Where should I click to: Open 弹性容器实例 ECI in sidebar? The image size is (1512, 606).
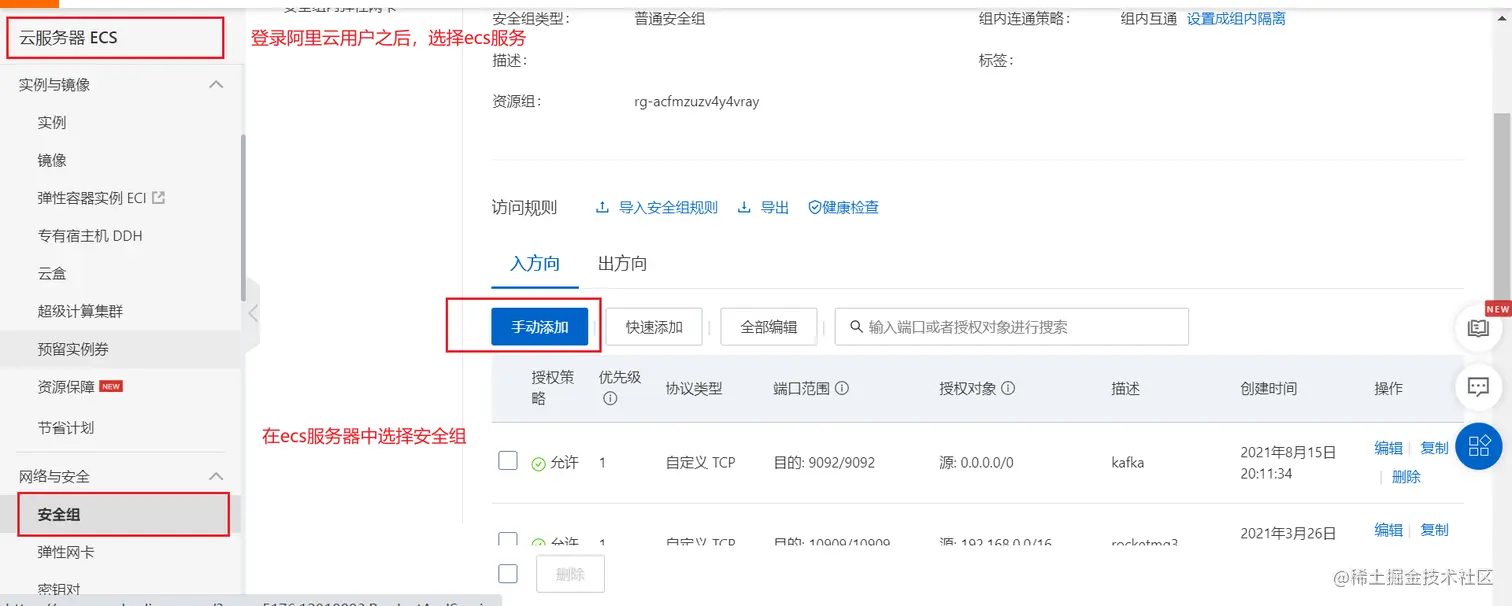pyautogui.click(x=92, y=198)
